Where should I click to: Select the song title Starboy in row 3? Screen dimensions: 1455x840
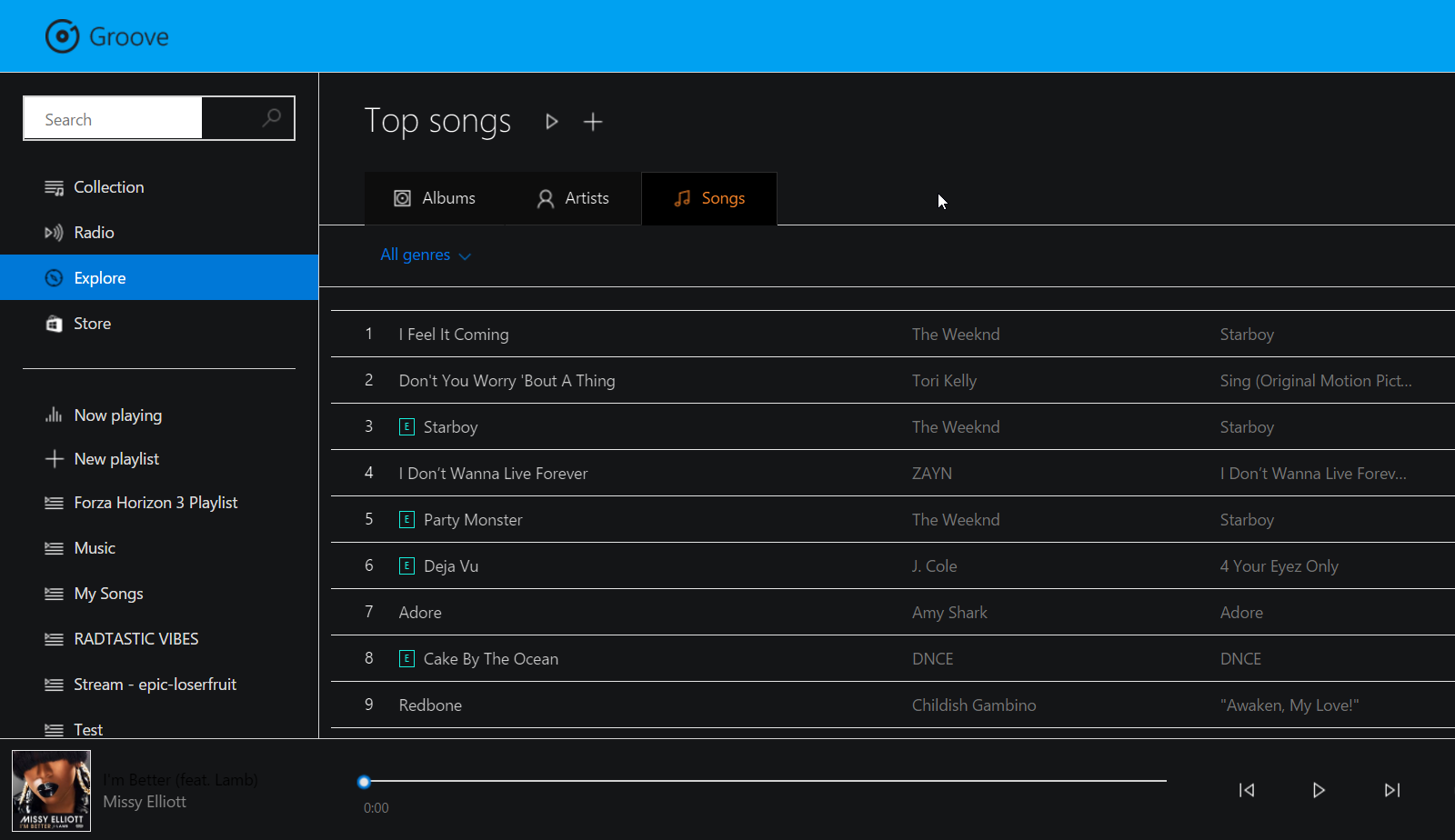[x=450, y=427]
